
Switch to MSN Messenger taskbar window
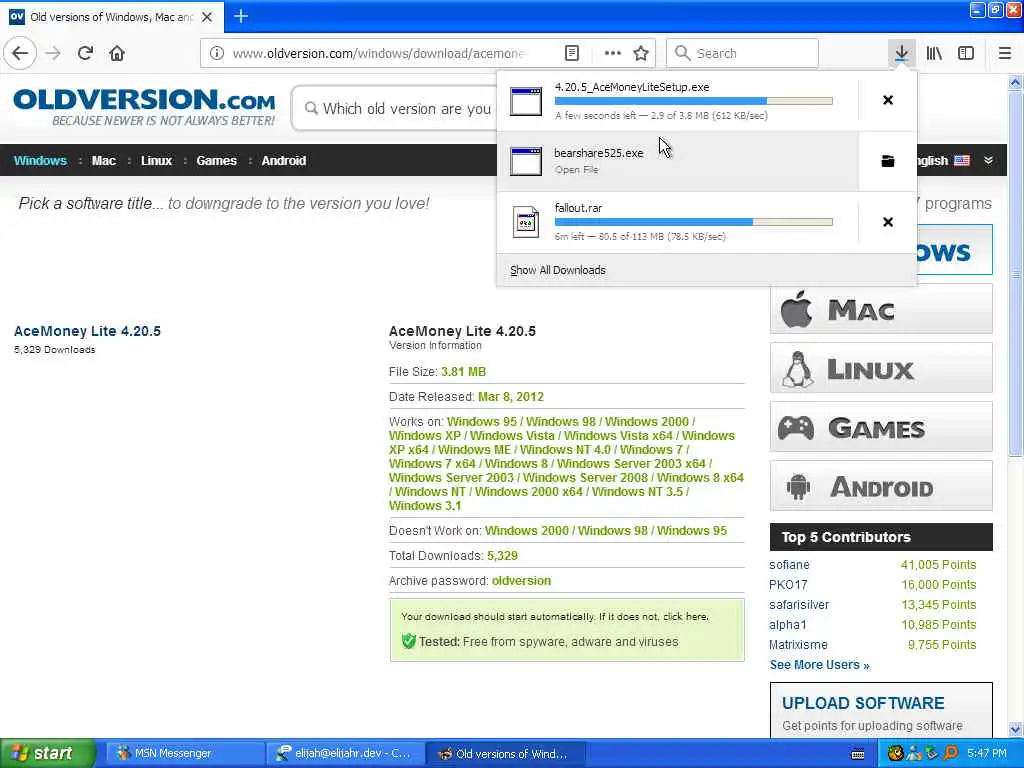(x=184, y=753)
